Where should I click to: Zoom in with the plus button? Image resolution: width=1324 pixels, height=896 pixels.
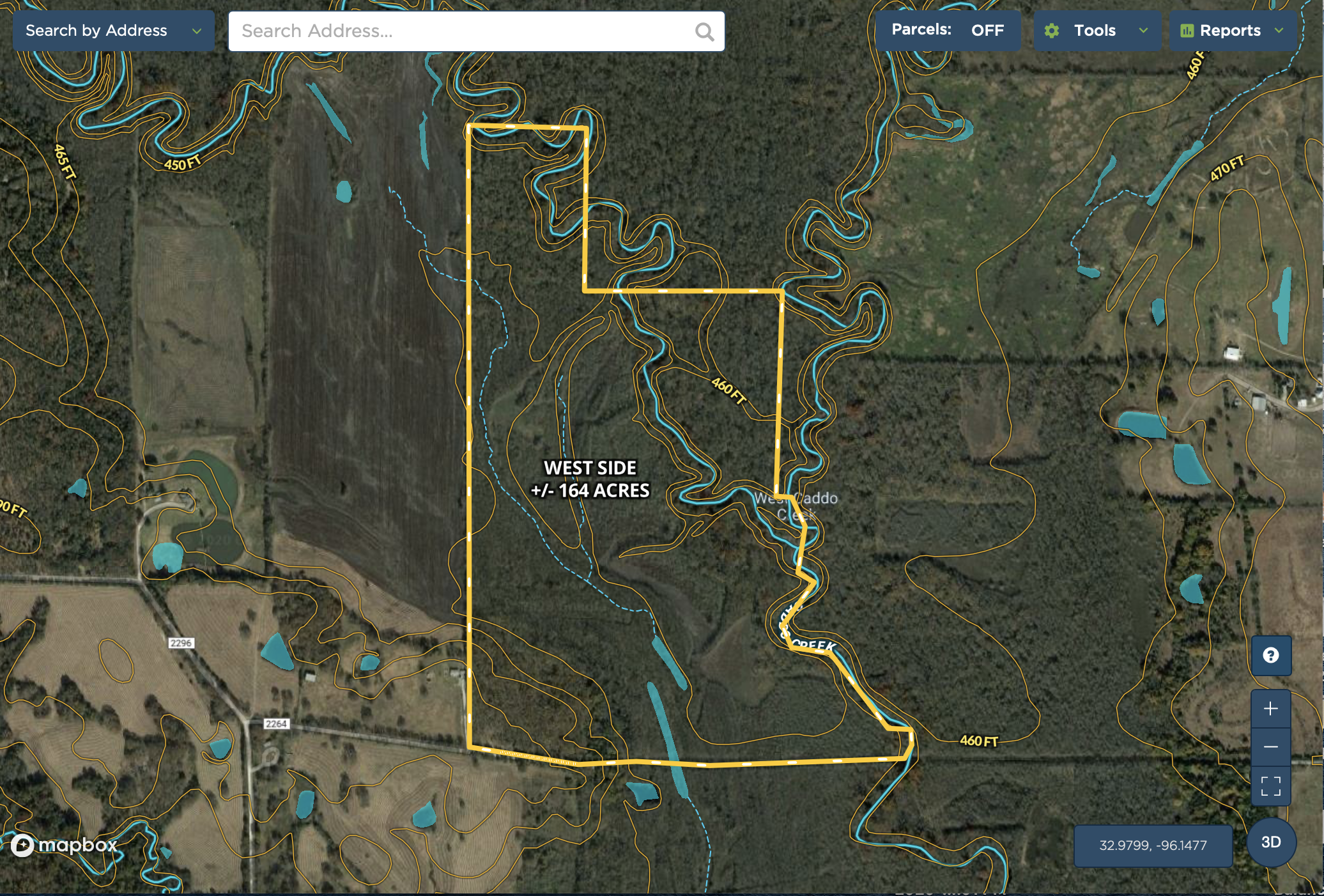click(x=1270, y=708)
